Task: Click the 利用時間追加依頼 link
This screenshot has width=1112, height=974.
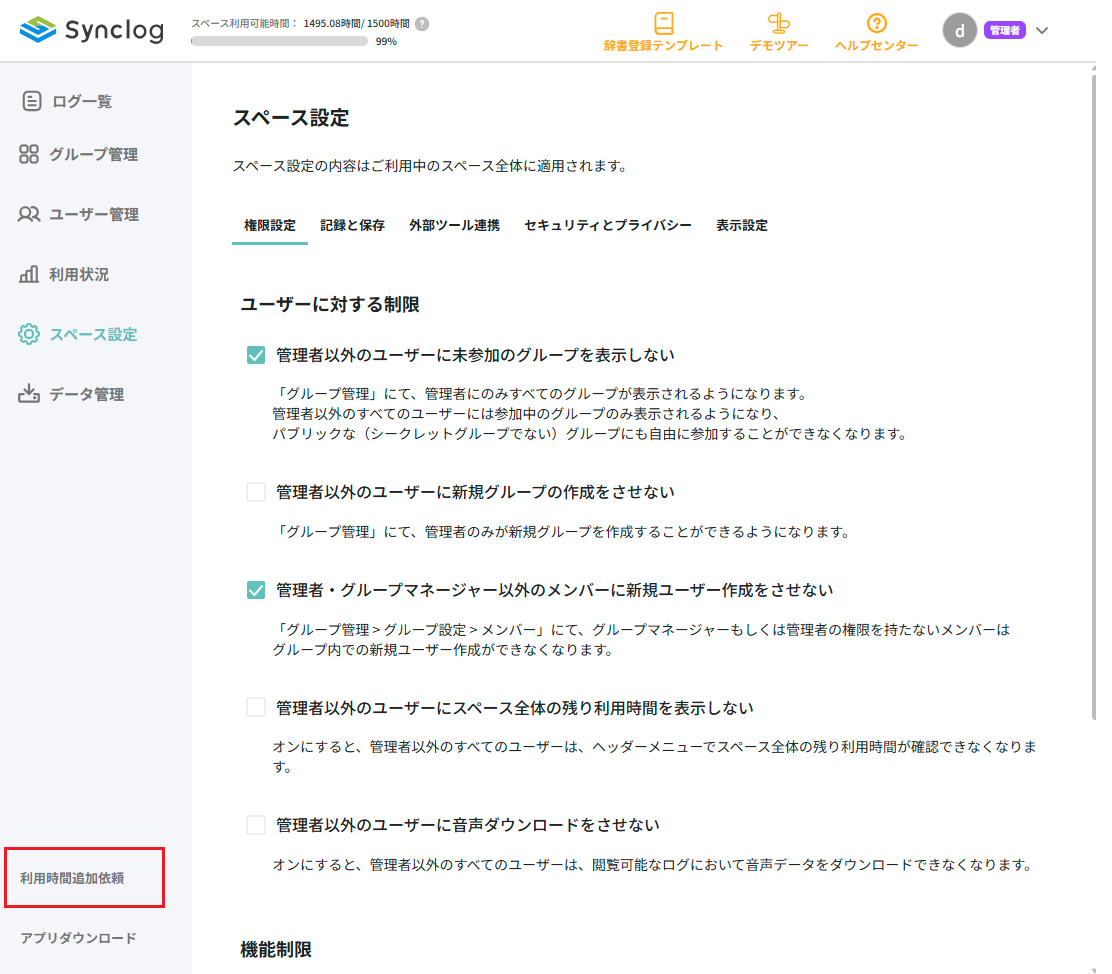Action: [72, 878]
